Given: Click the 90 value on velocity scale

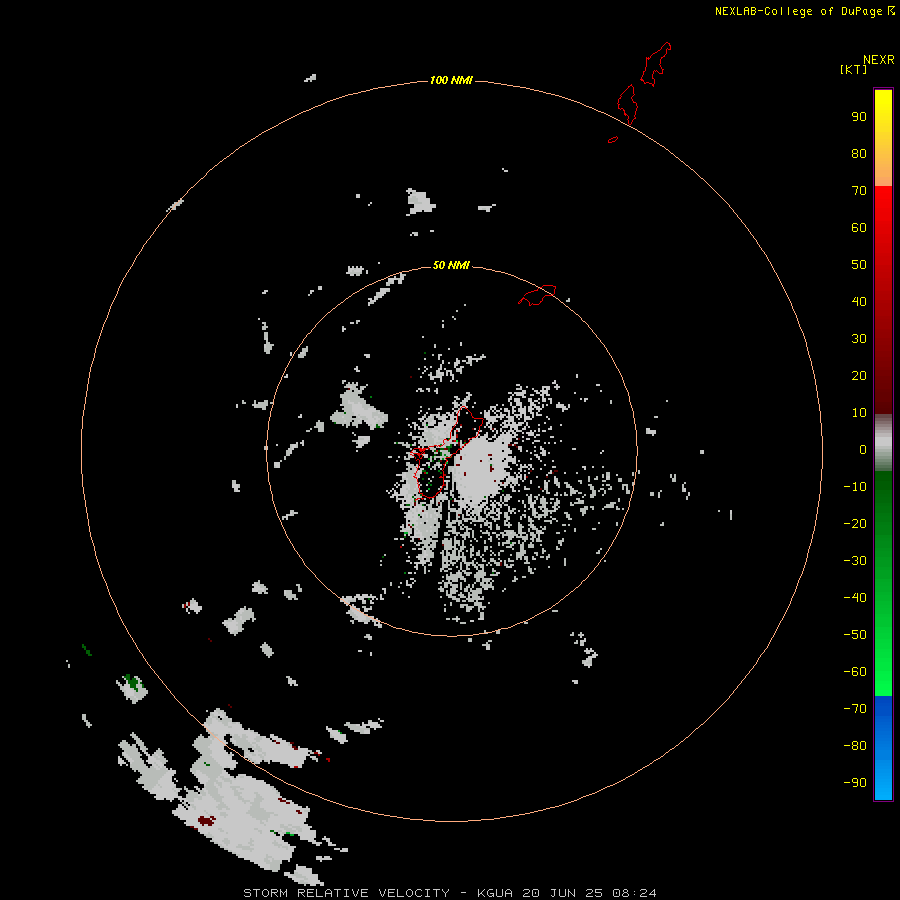Looking at the screenshot, I should 859,117.
